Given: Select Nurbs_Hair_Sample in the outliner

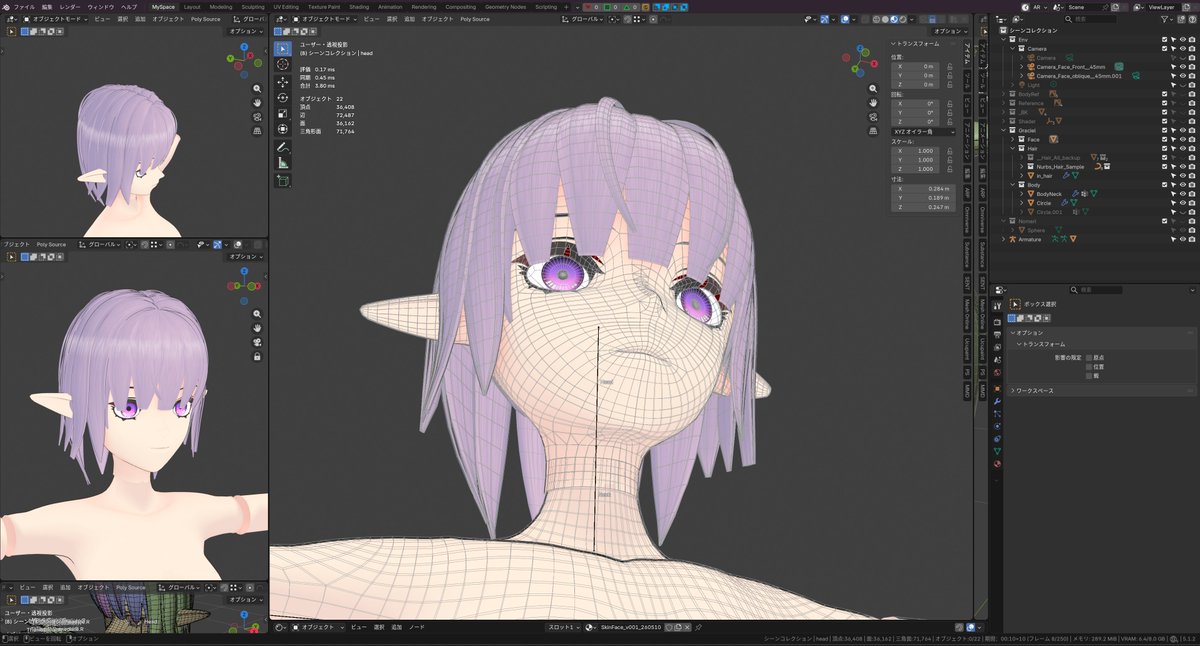Looking at the screenshot, I should click(1060, 166).
